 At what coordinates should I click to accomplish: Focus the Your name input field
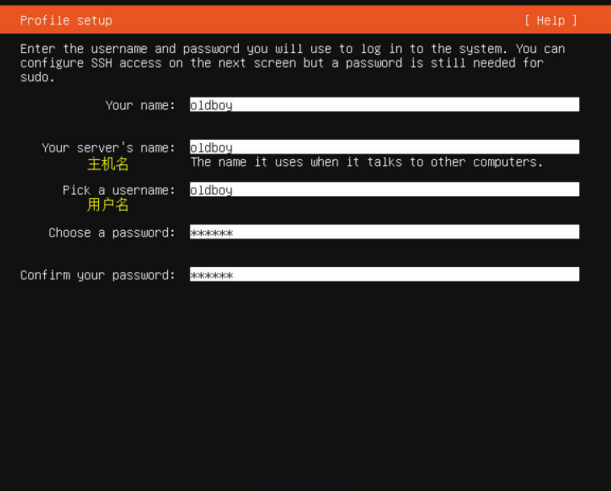click(384, 105)
